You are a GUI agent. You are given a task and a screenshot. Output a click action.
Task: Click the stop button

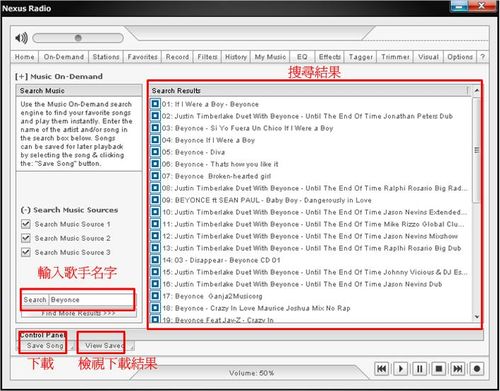tap(439, 369)
